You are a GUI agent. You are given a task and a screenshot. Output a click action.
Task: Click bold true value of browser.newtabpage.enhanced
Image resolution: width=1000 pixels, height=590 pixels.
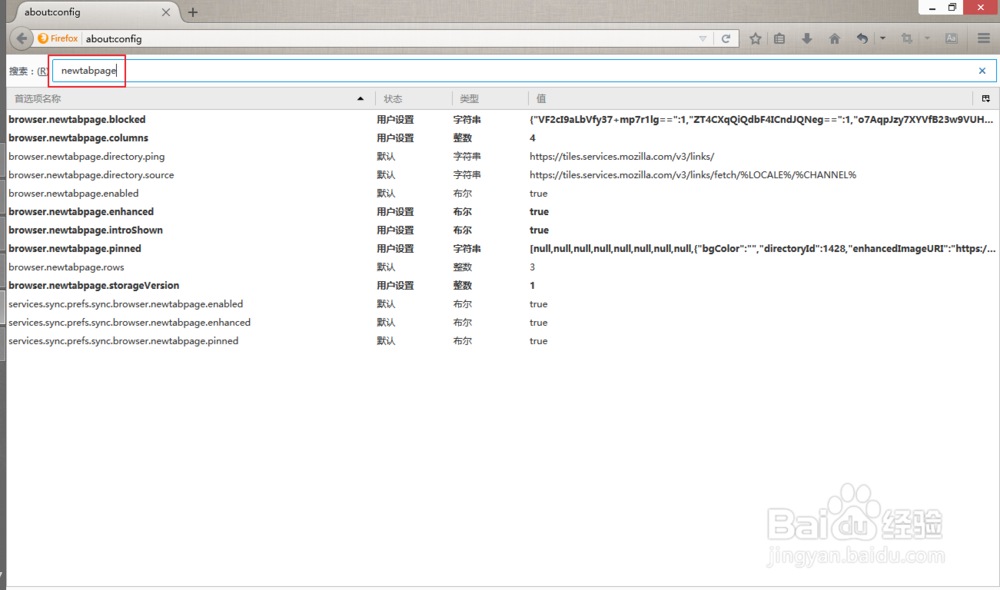[539, 212]
